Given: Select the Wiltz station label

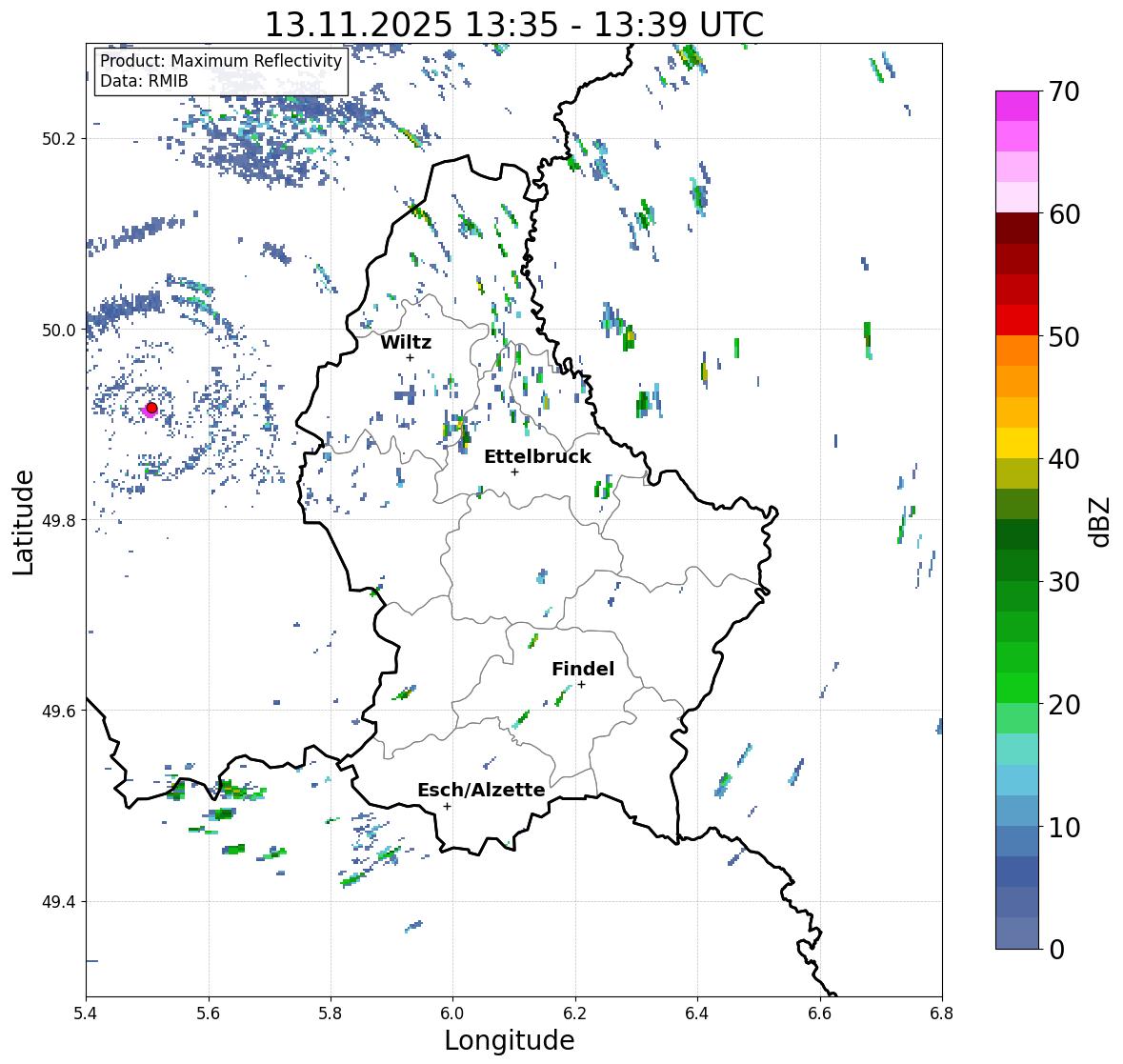Looking at the screenshot, I should pos(406,342).
